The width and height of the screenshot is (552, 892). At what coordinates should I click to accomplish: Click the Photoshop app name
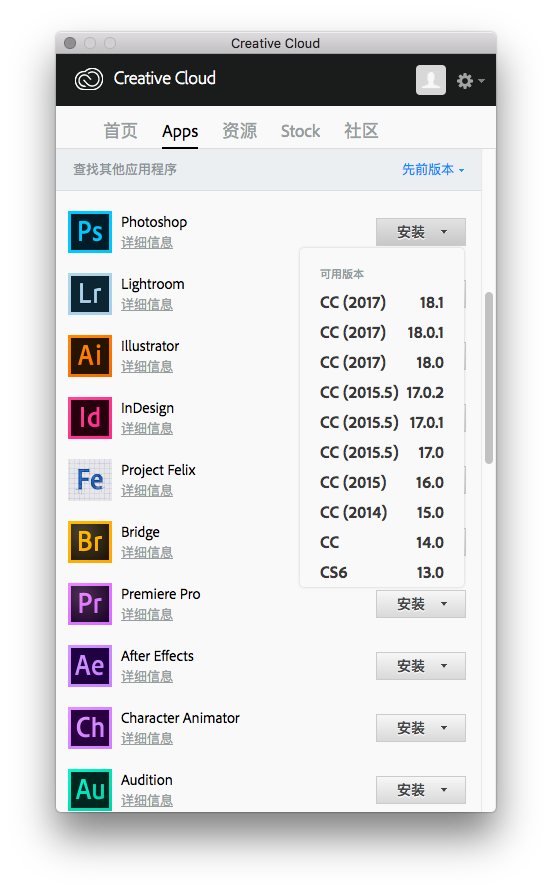click(154, 222)
